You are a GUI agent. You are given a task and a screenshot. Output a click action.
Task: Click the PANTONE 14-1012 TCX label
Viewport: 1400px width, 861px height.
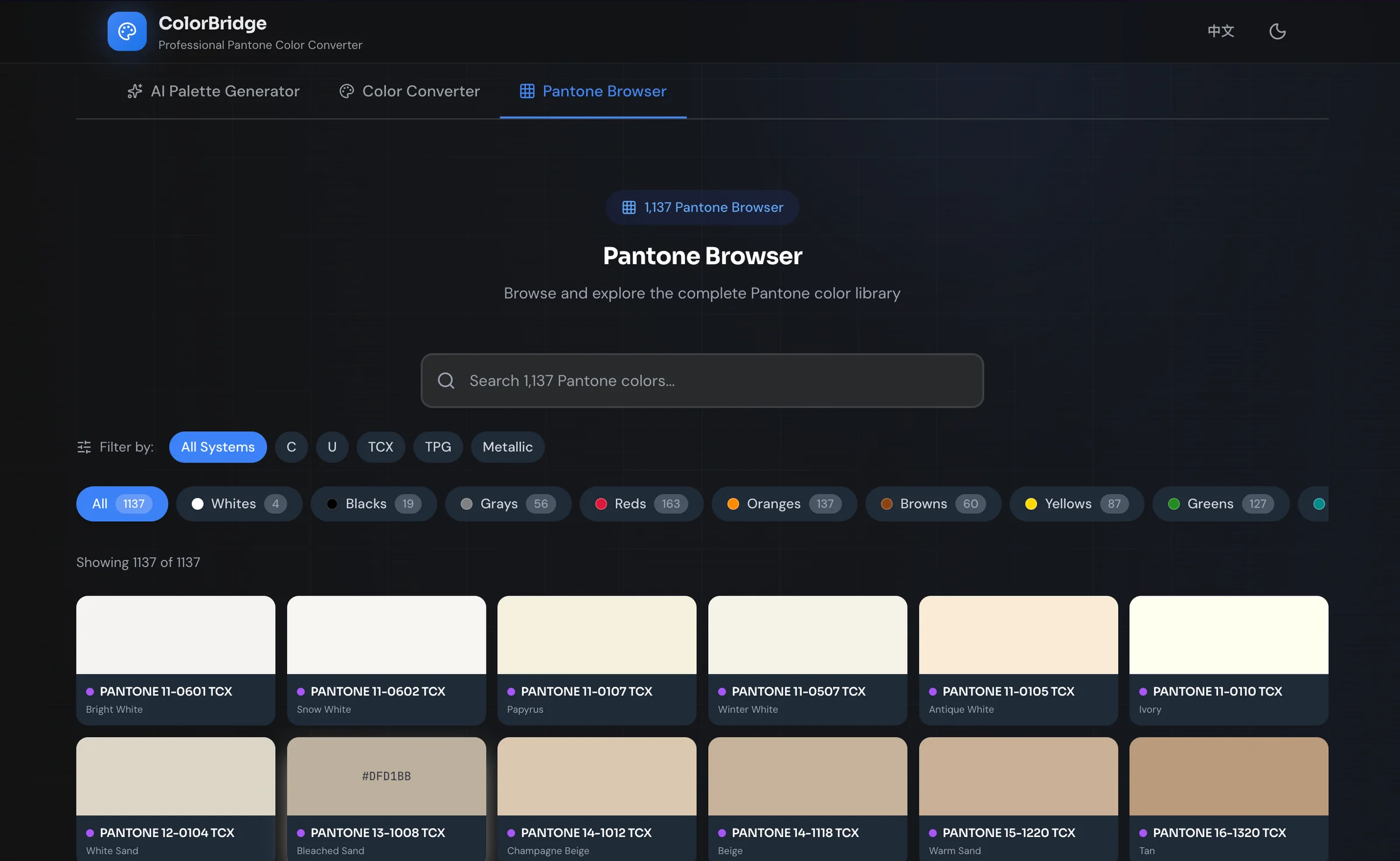pyautogui.click(x=586, y=833)
